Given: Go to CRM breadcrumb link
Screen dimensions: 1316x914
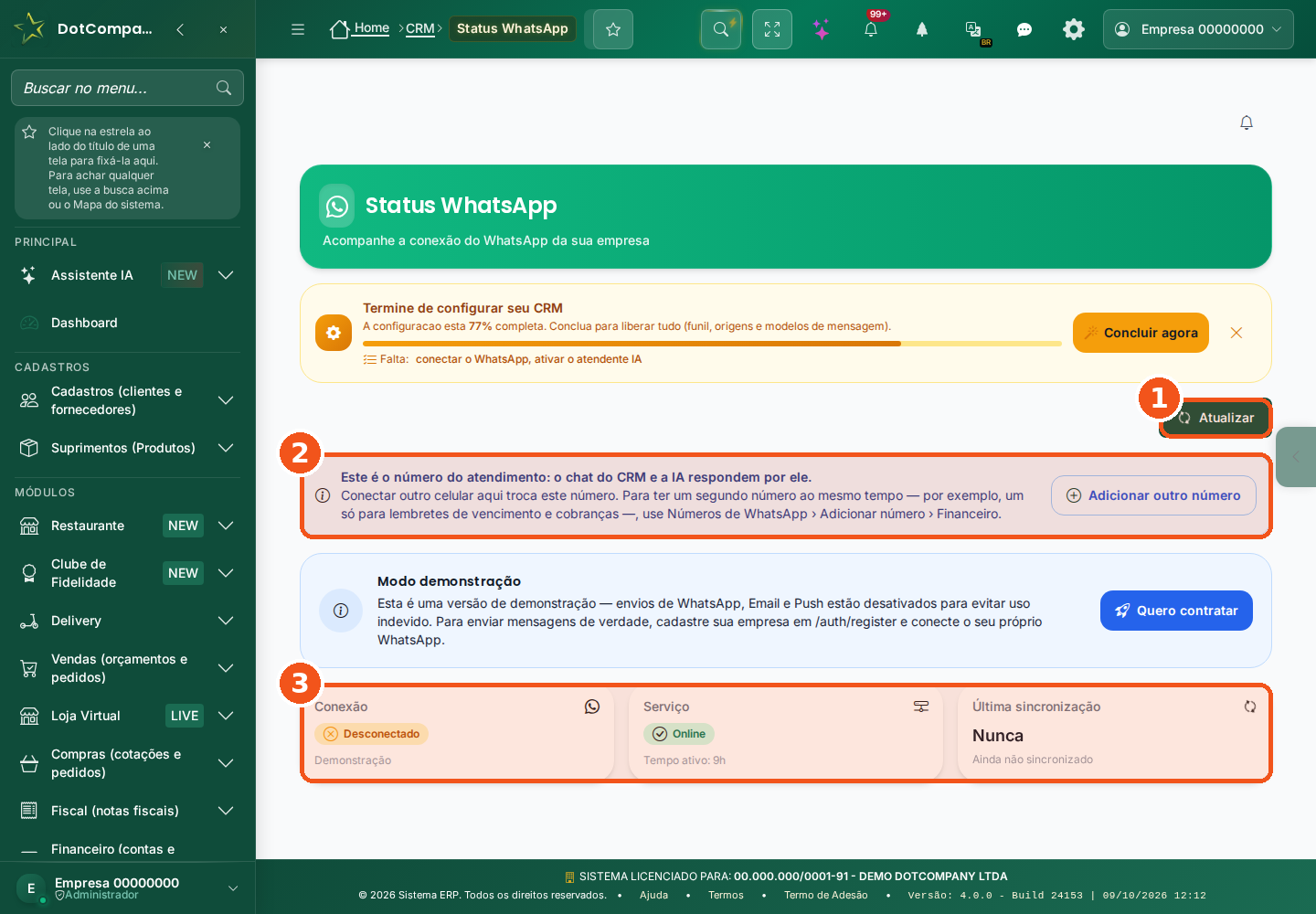Looking at the screenshot, I should pos(420,28).
